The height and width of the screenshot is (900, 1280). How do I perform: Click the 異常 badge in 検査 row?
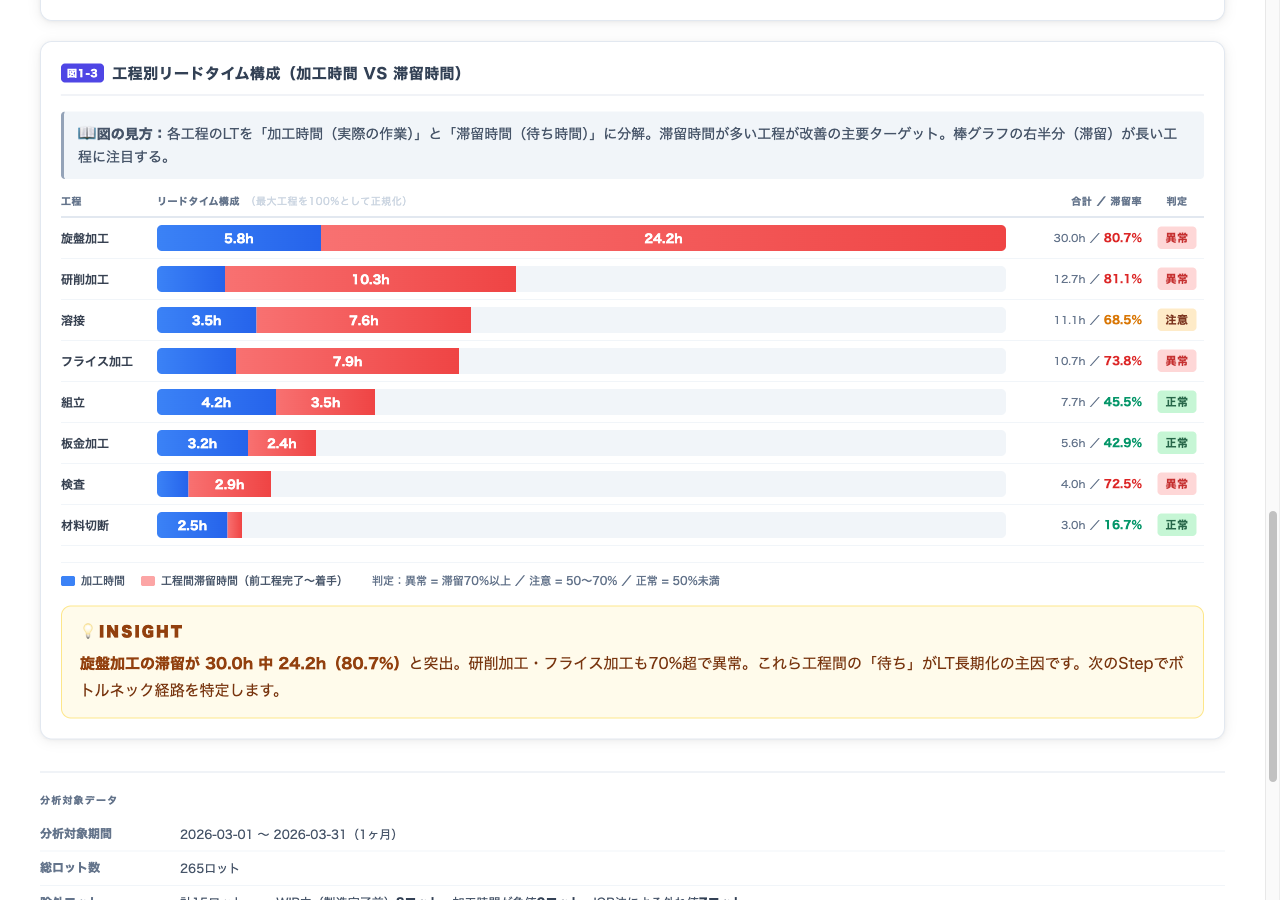(x=1177, y=484)
